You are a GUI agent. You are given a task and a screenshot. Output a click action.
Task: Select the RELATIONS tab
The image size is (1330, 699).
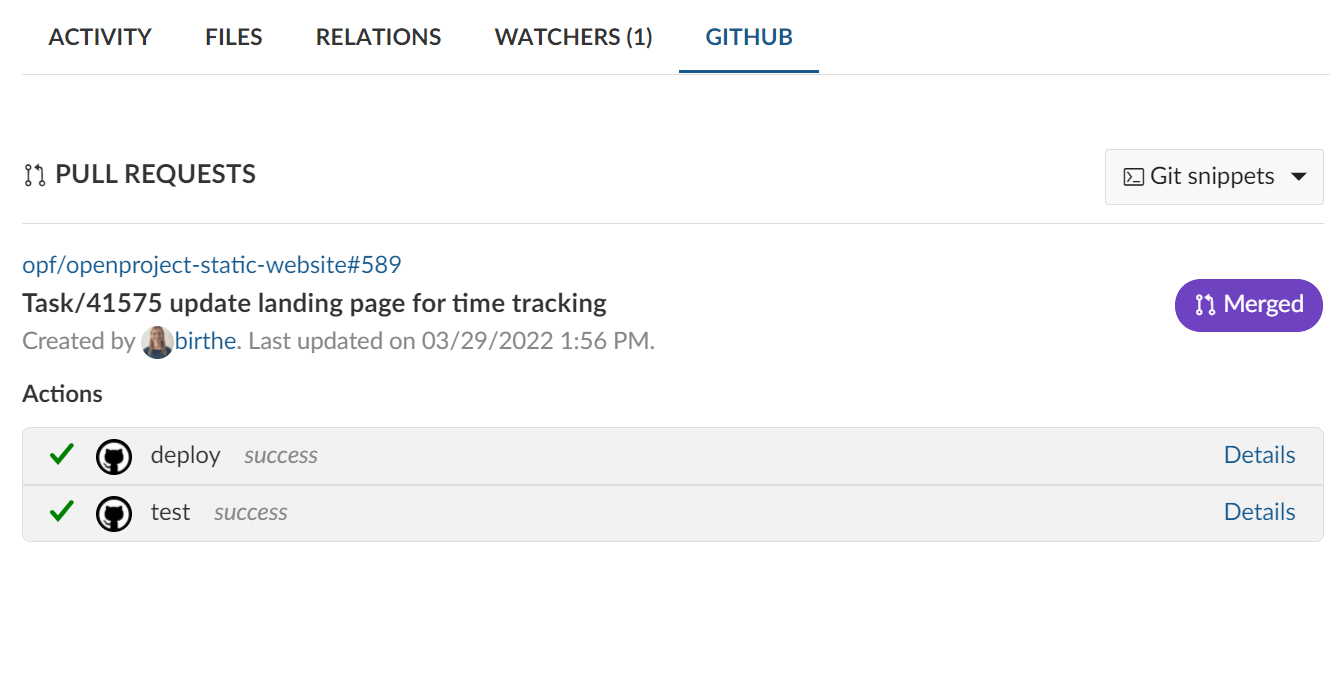(x=378, y=37)
